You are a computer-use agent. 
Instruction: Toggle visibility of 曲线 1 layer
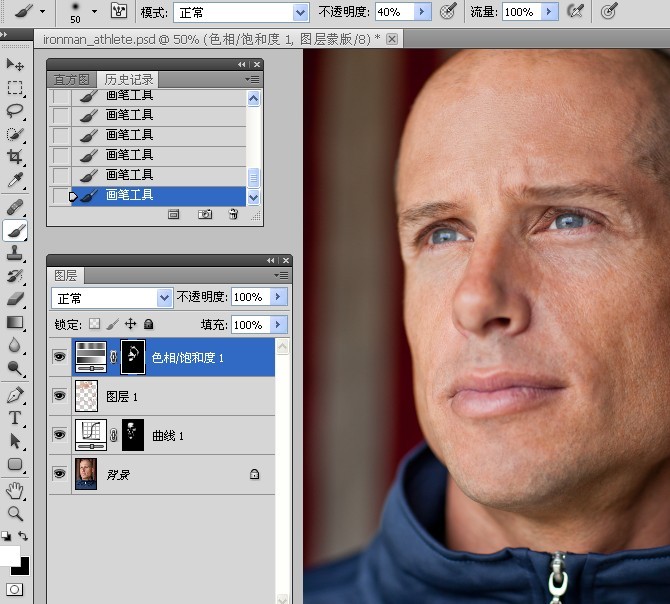click(x=59, y=435)
